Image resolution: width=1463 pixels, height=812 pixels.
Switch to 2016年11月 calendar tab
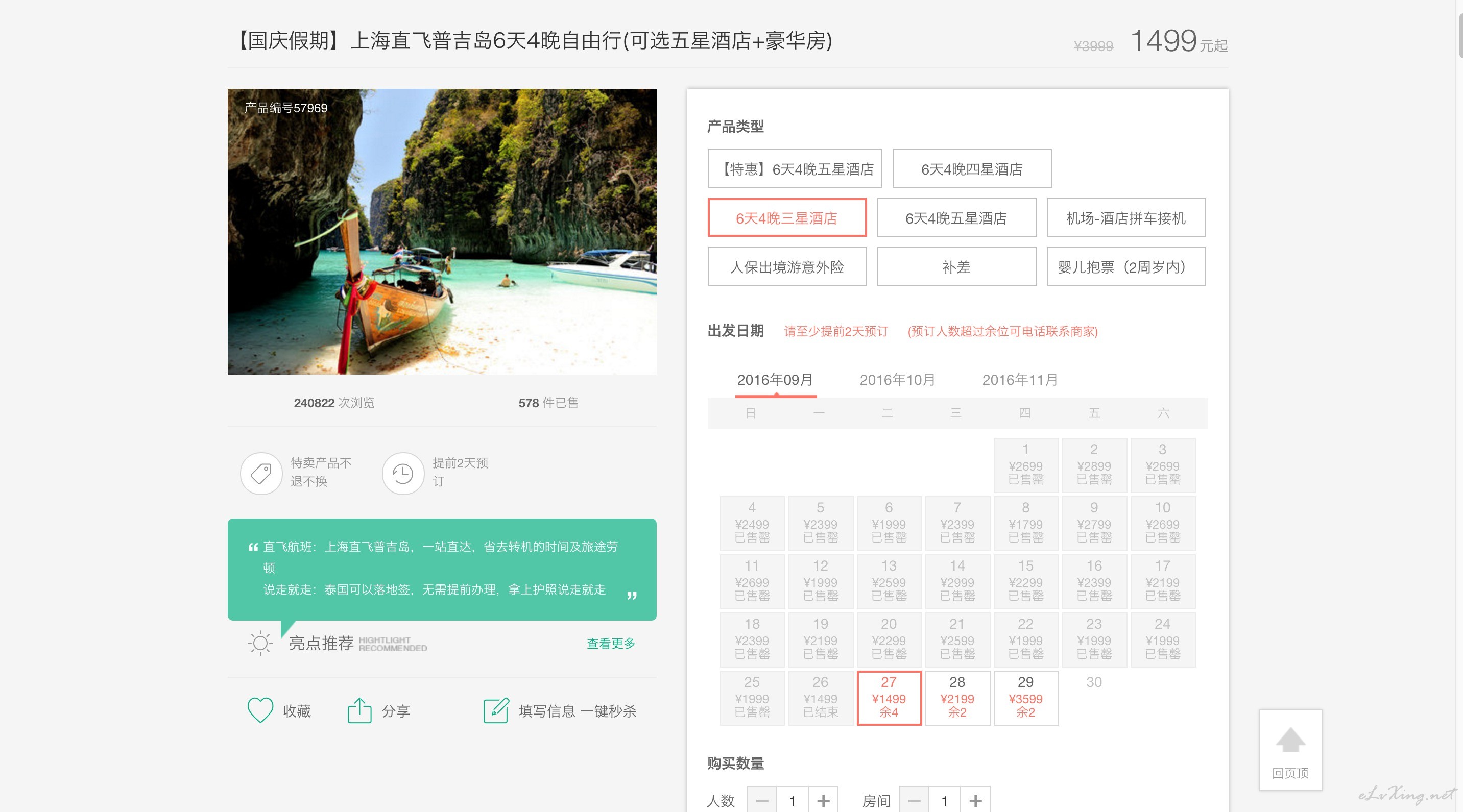click(x=1020, y=380)
